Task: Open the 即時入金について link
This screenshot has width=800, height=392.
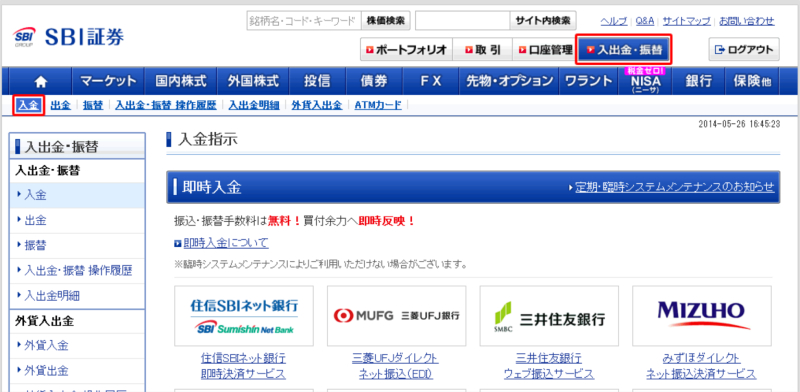Action: click(x=226, y=243)
